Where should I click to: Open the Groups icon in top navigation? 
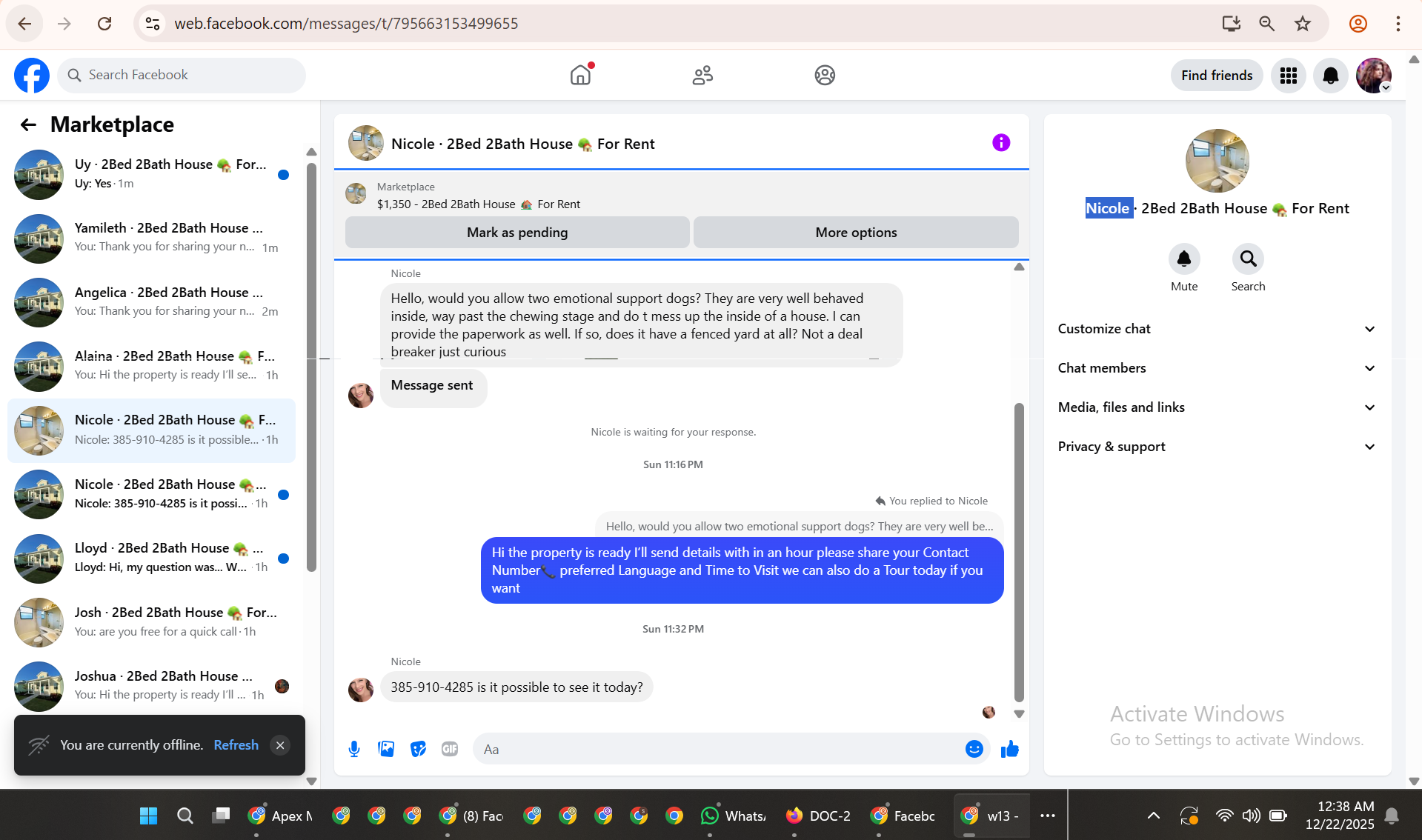(825, 75)
